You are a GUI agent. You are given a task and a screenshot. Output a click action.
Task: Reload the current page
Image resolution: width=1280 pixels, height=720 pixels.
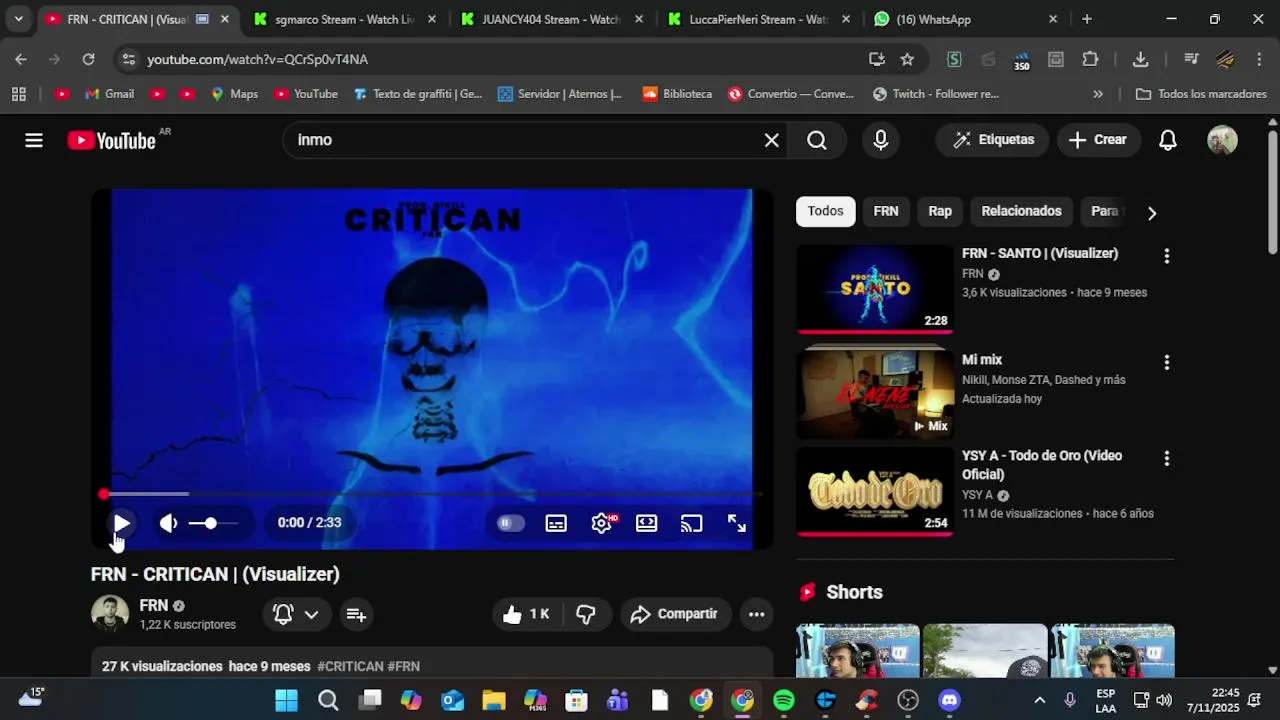tap(88, 59)
